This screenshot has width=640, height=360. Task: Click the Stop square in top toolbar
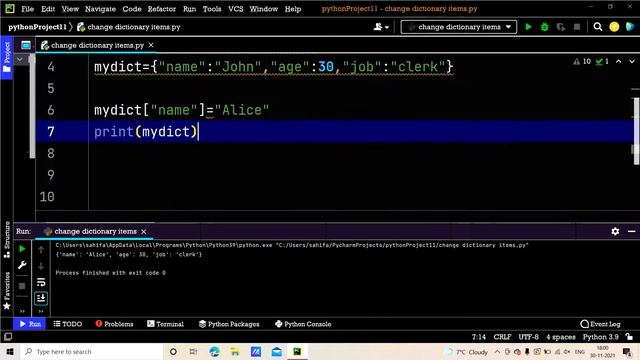pos(577,27)
